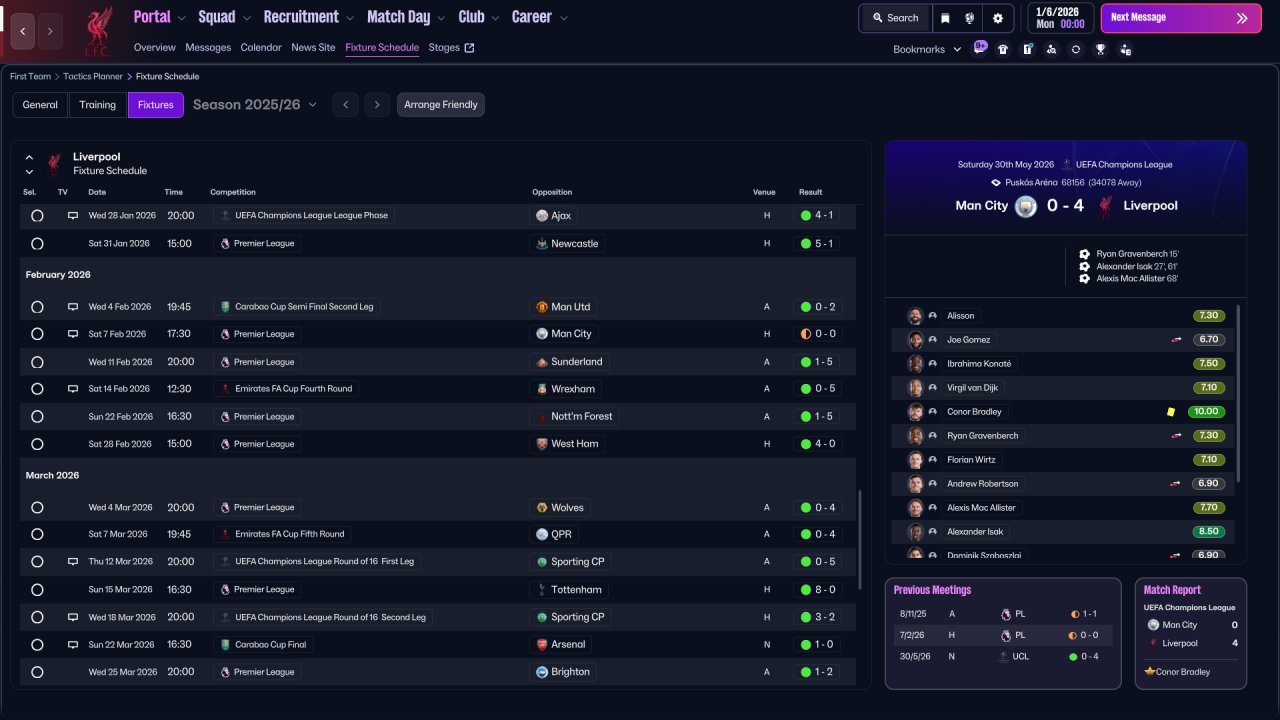Viewport: 1280px width, 720px height.
Task: Click the Wolves club badge
Action: point(542,507)
